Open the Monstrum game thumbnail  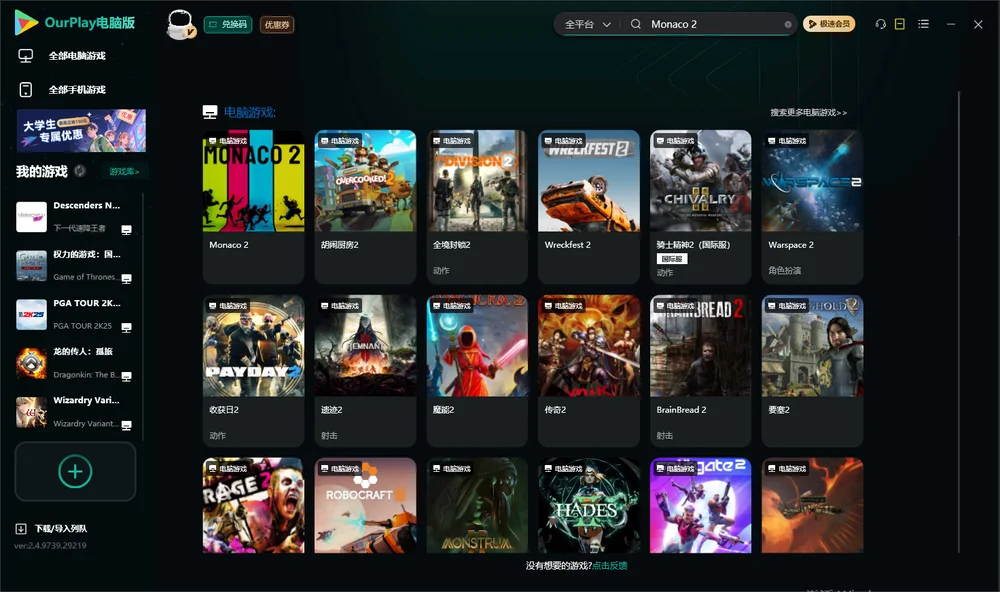477,505
